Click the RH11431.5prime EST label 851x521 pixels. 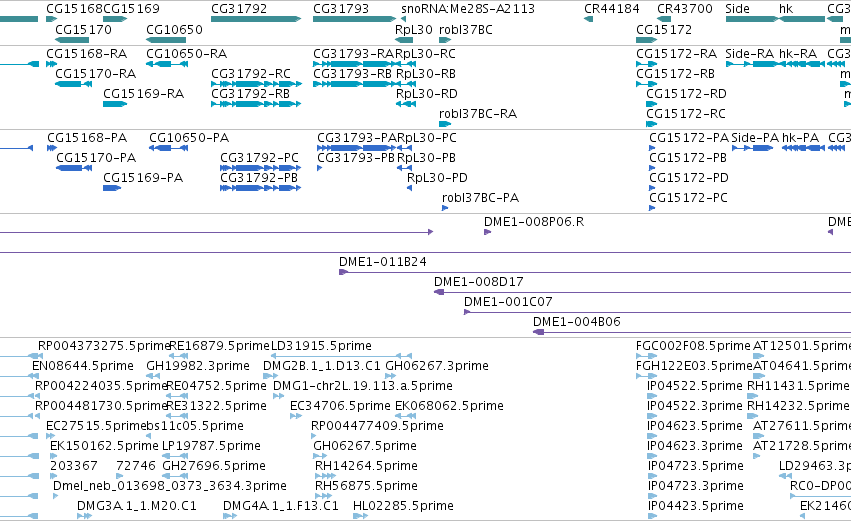[x=798, y=386]
